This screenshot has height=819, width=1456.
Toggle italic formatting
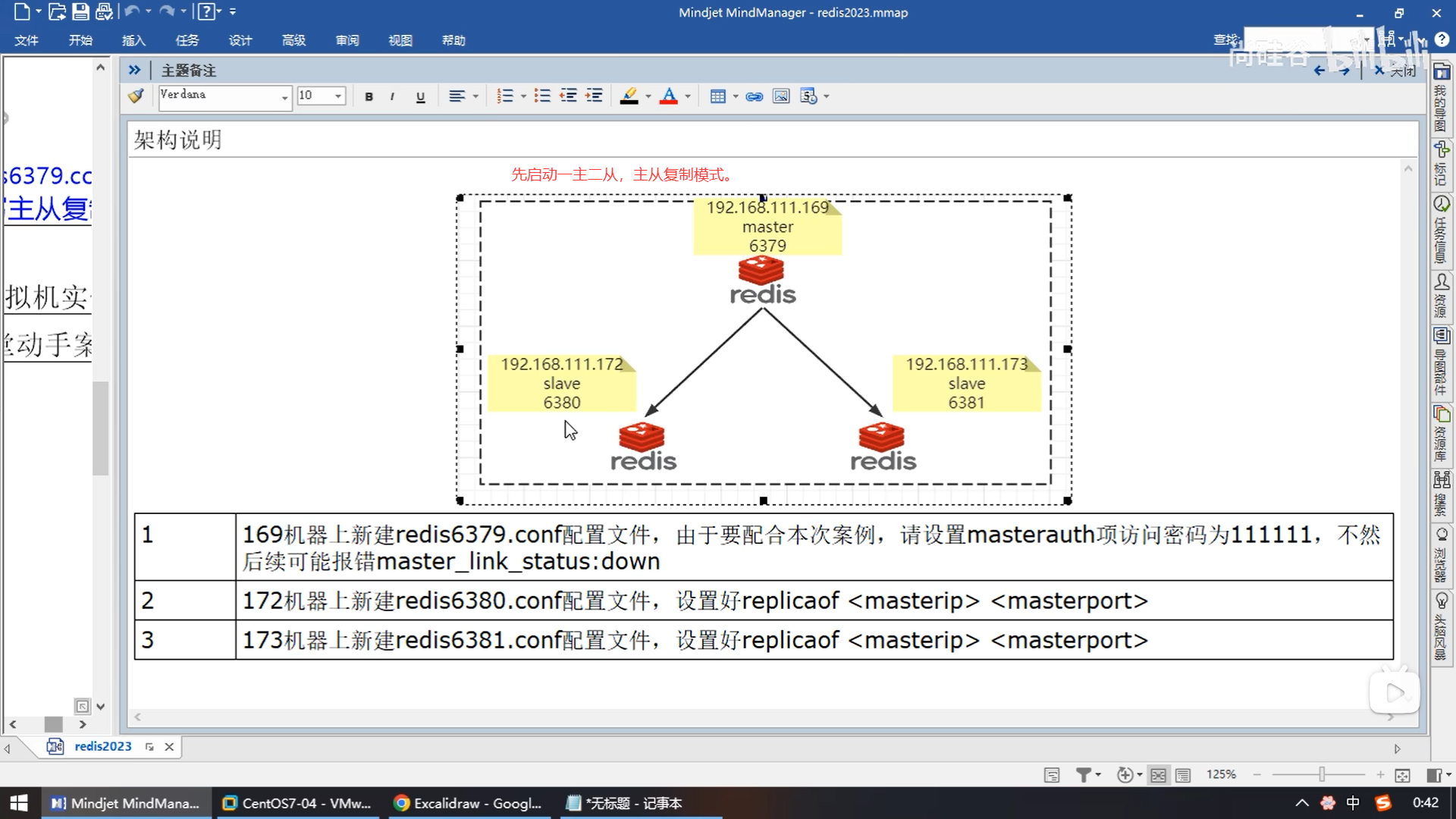[x=392, y=96]
